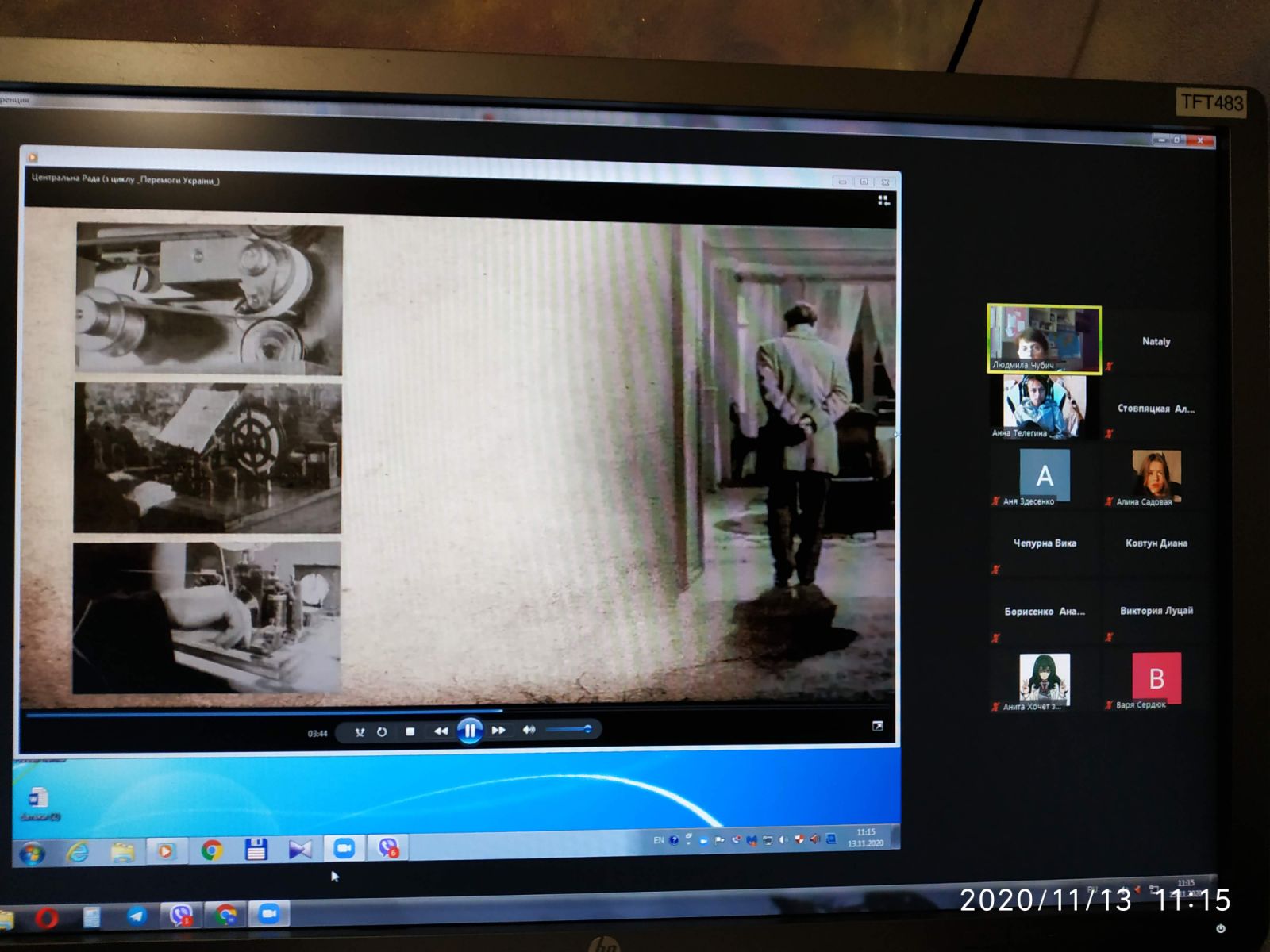The image size is (1270, 952).
Task: Mute the media player sound
Action: pyautogui.click(x=529, y=729)
